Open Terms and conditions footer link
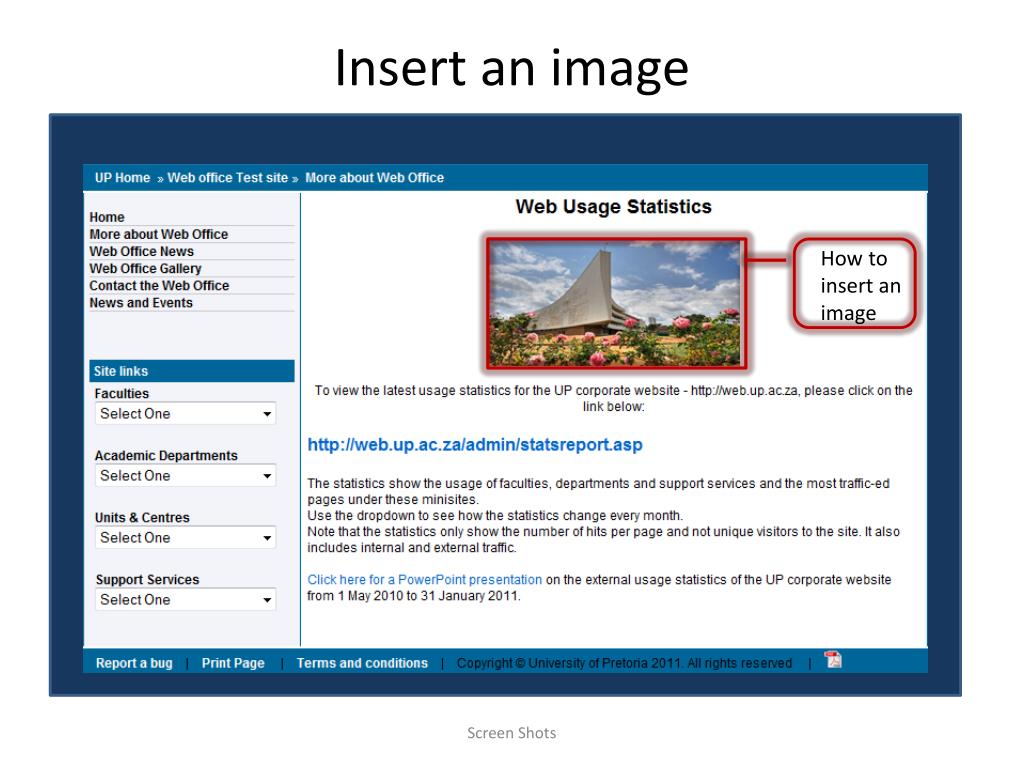 (362, 663)
